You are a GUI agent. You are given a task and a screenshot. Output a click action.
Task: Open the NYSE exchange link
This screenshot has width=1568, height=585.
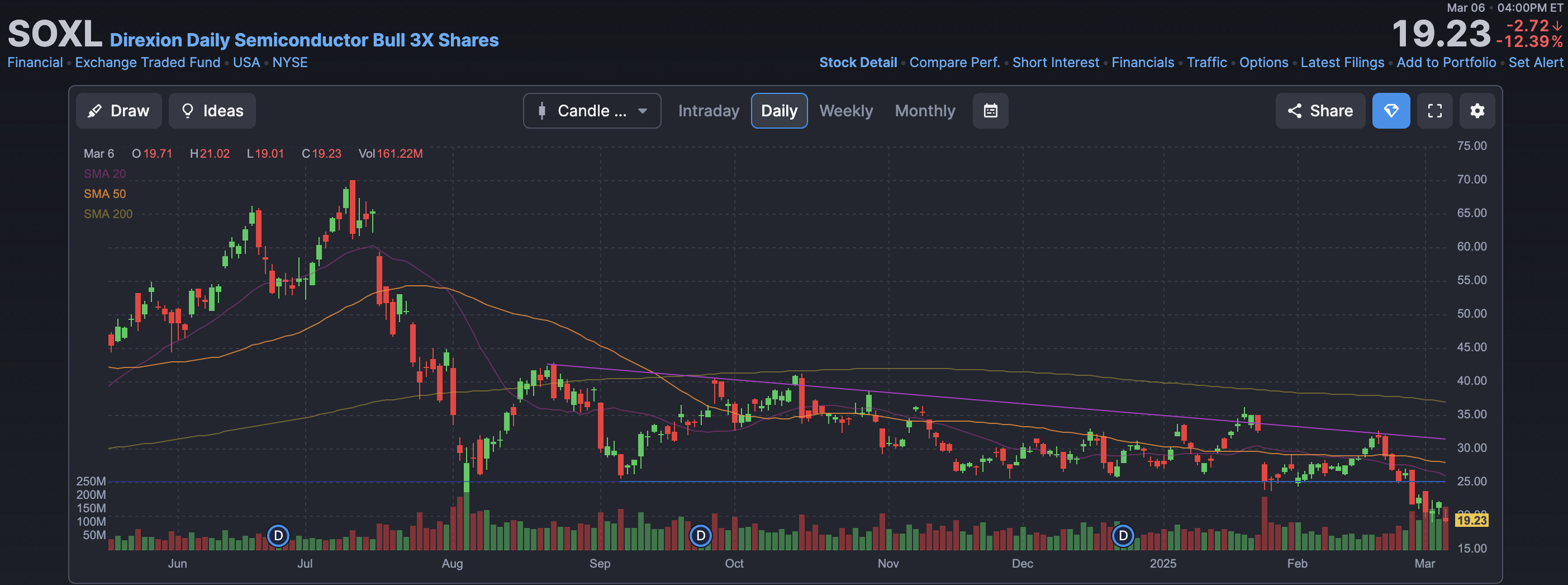pos(289,63)
